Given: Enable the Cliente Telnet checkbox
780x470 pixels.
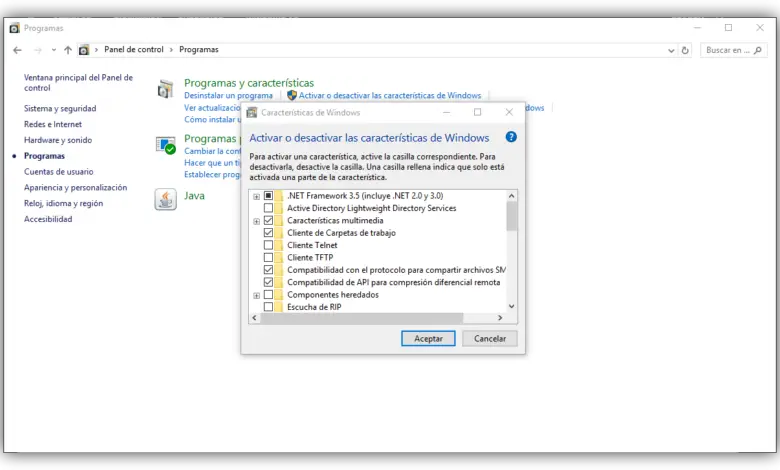Looking at the screenshot, I should tap(268, 245).
